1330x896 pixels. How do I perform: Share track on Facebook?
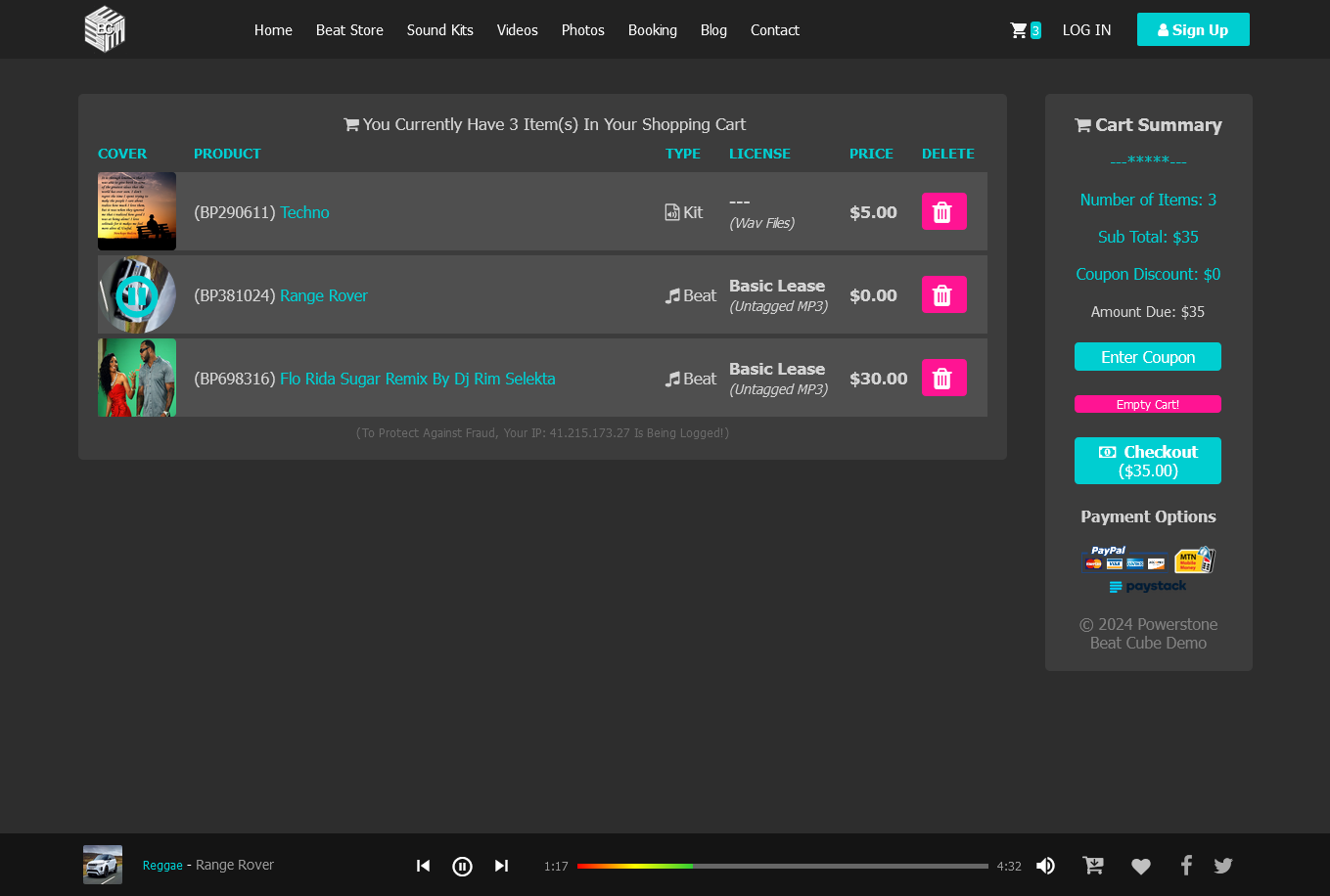[x=1186, y=866]
